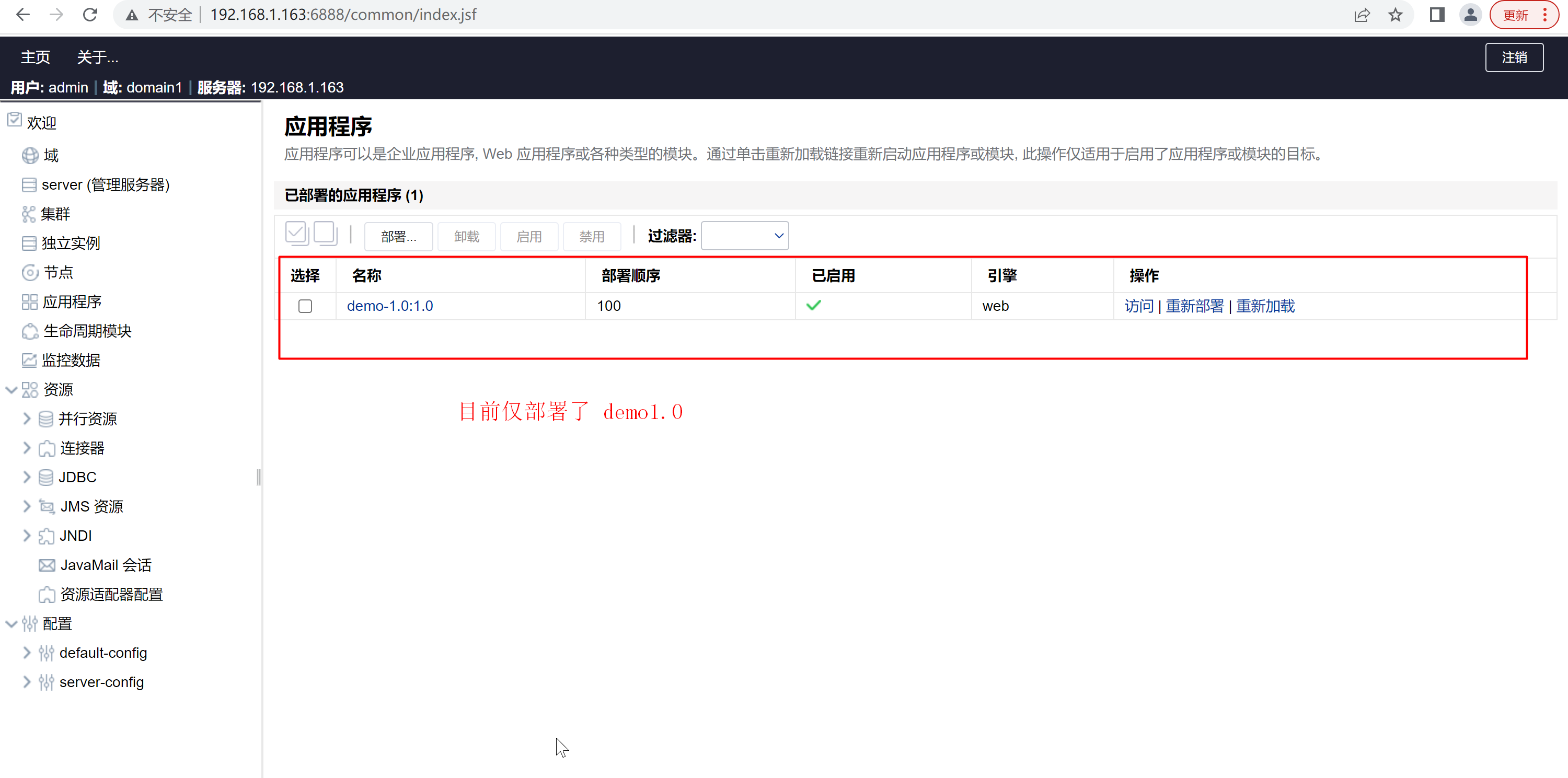Click the 重新部署 redeploy link
The height and width of the screenshot is (778, 1568).
coord(1194,306)
